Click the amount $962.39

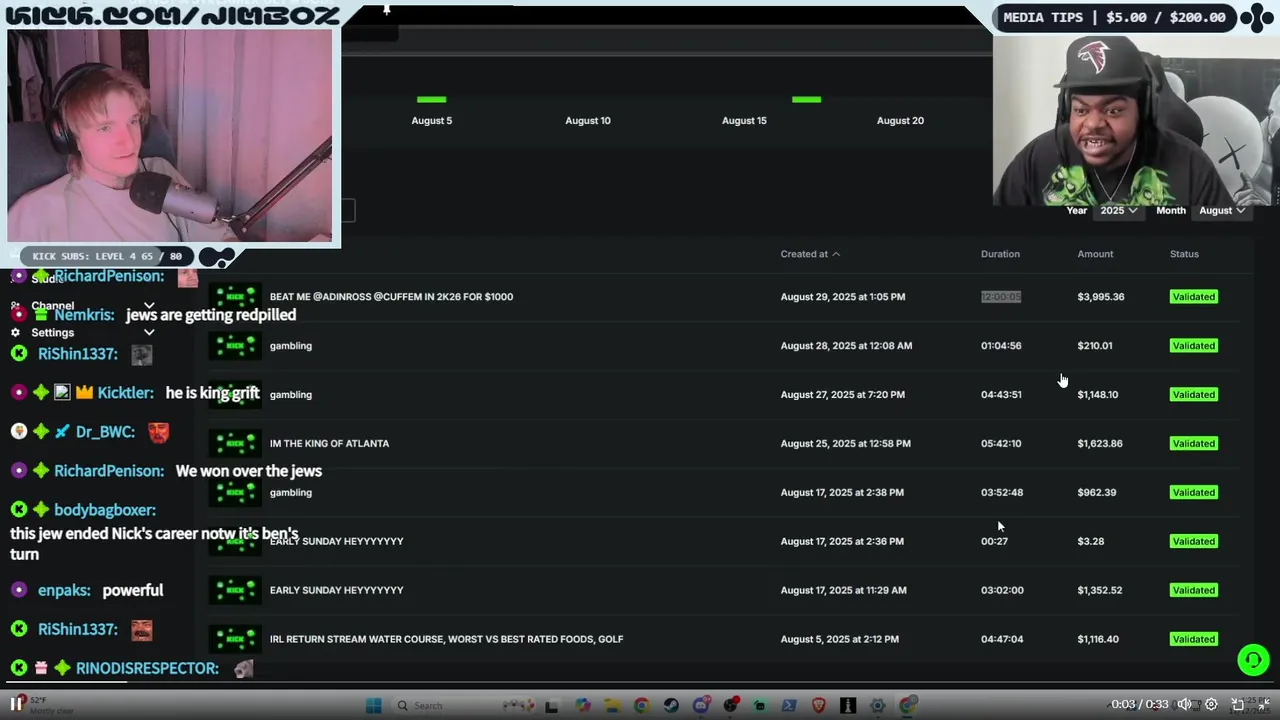coord(1097,492)
